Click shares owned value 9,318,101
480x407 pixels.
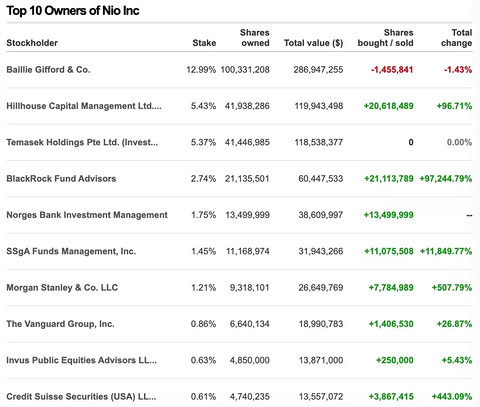tap(249, 288)
